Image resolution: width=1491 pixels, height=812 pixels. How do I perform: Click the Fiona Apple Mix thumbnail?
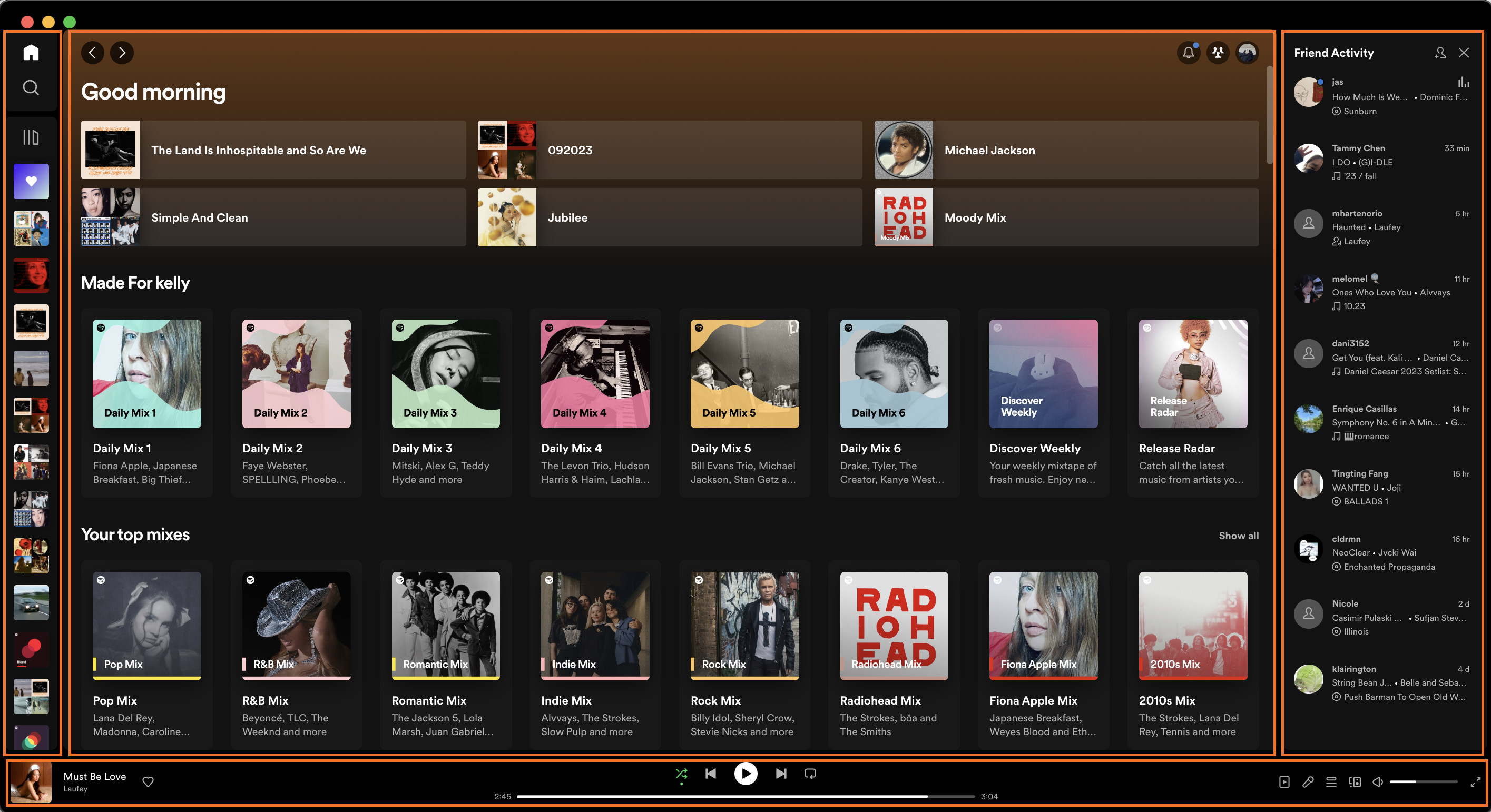1043,626
